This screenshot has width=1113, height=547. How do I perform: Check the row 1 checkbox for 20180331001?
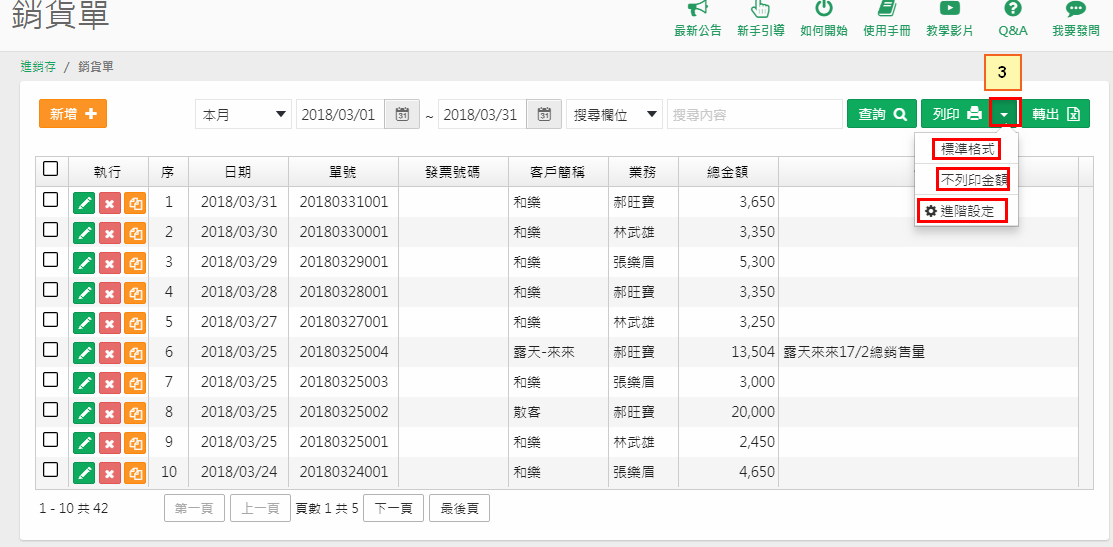coord(50,200)
